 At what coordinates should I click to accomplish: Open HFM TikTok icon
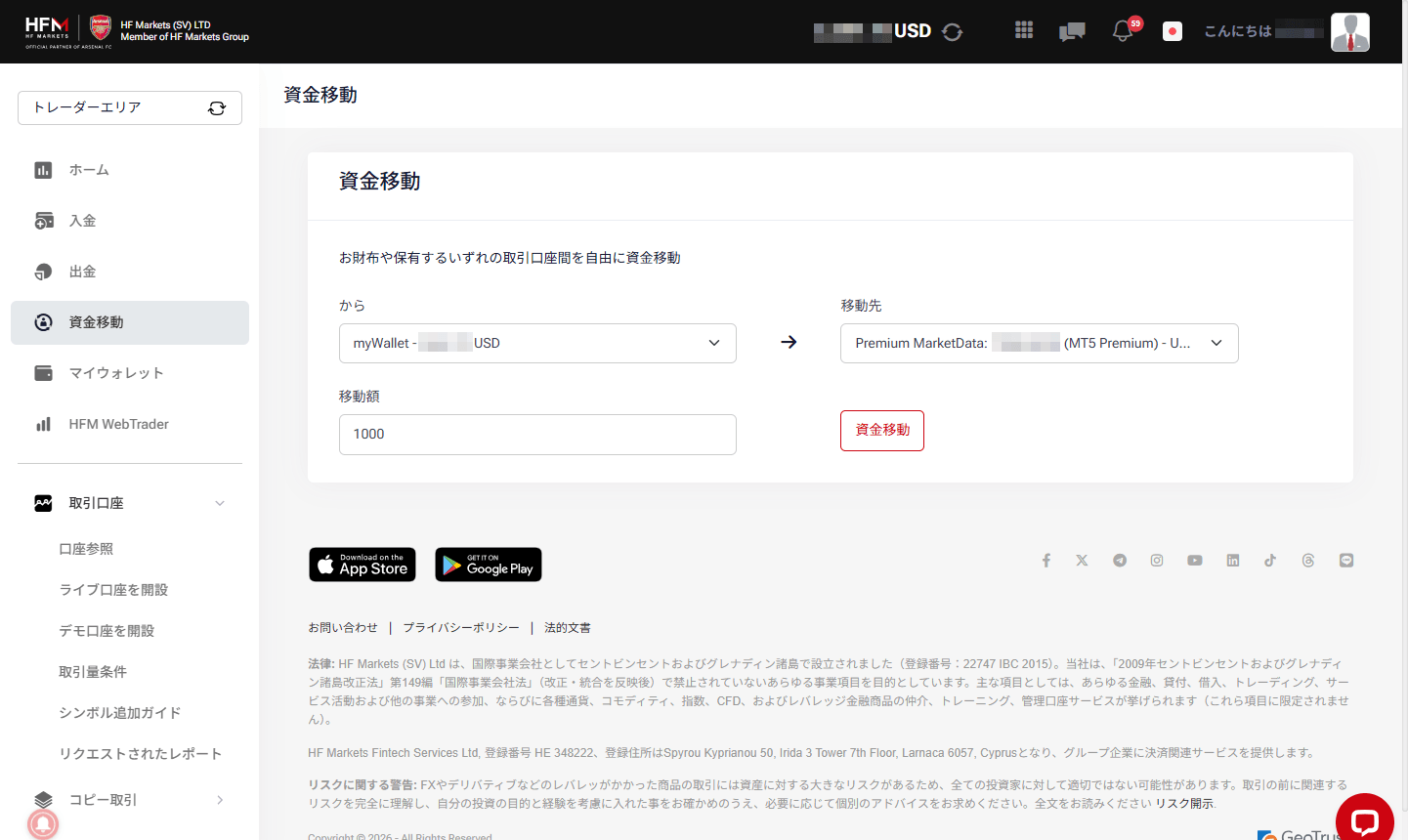(1270, 561)
